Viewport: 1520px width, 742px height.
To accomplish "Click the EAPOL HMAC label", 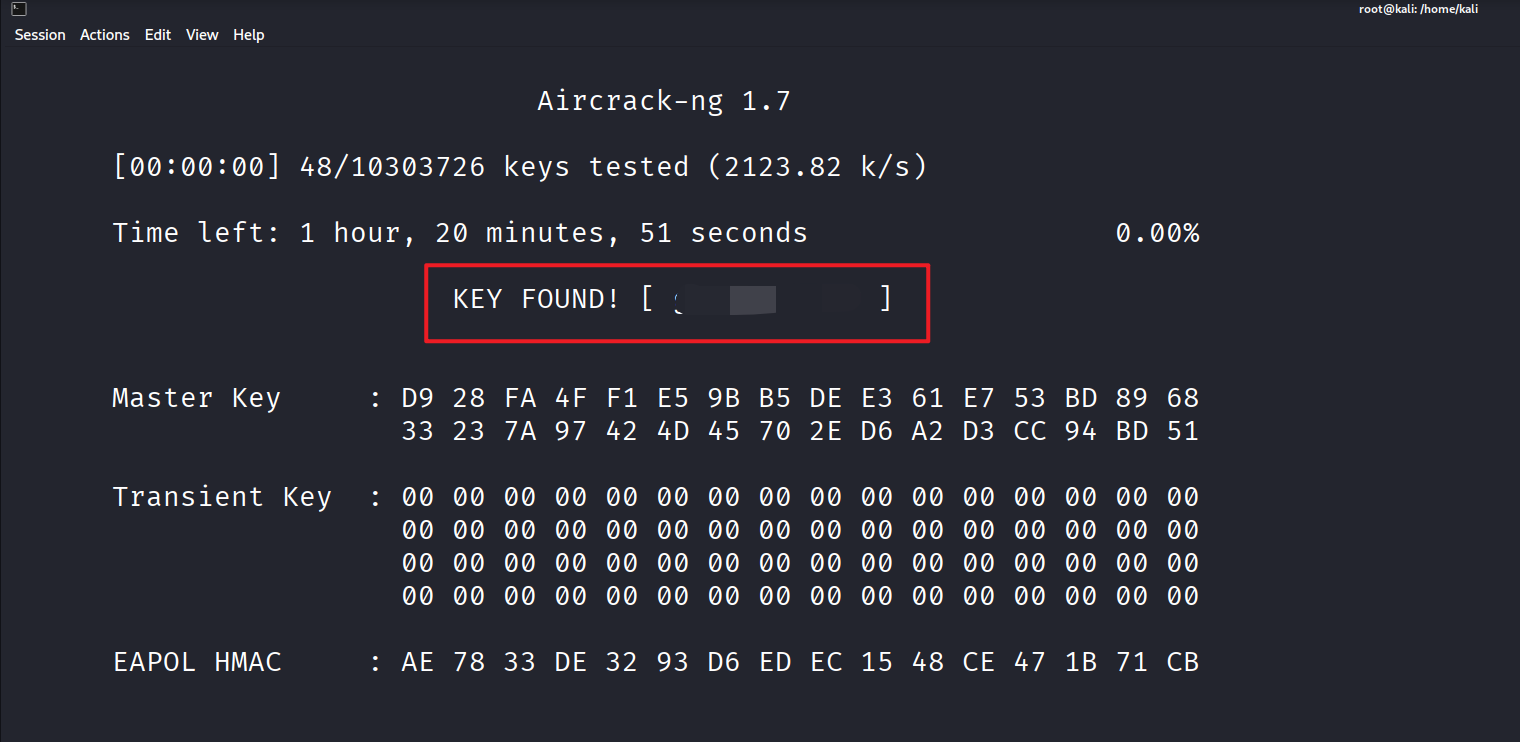I will point(197,662).
